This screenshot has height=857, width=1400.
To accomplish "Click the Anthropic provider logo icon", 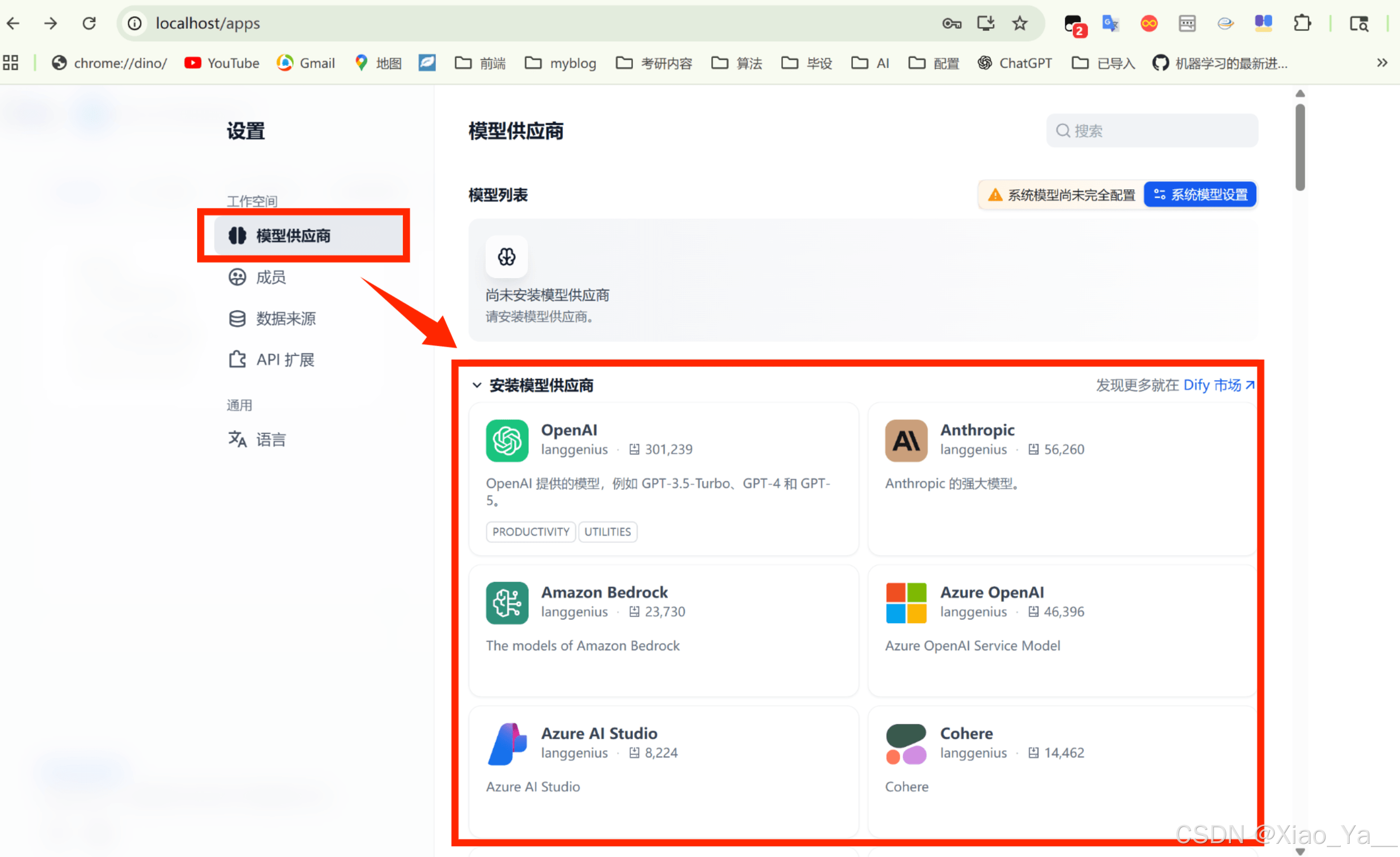I will (x=906, y=441).
